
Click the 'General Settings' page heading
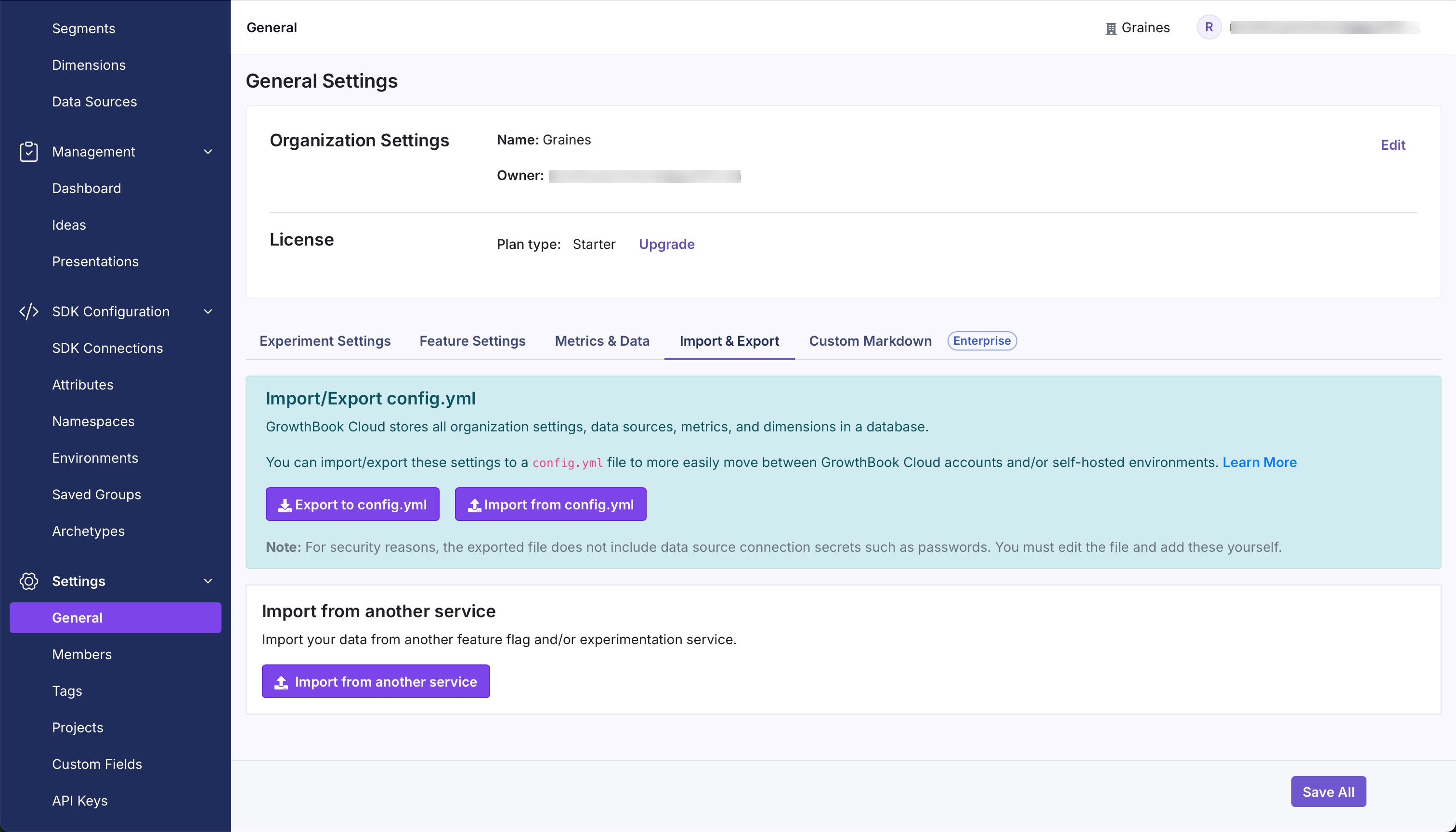(321, 80)
